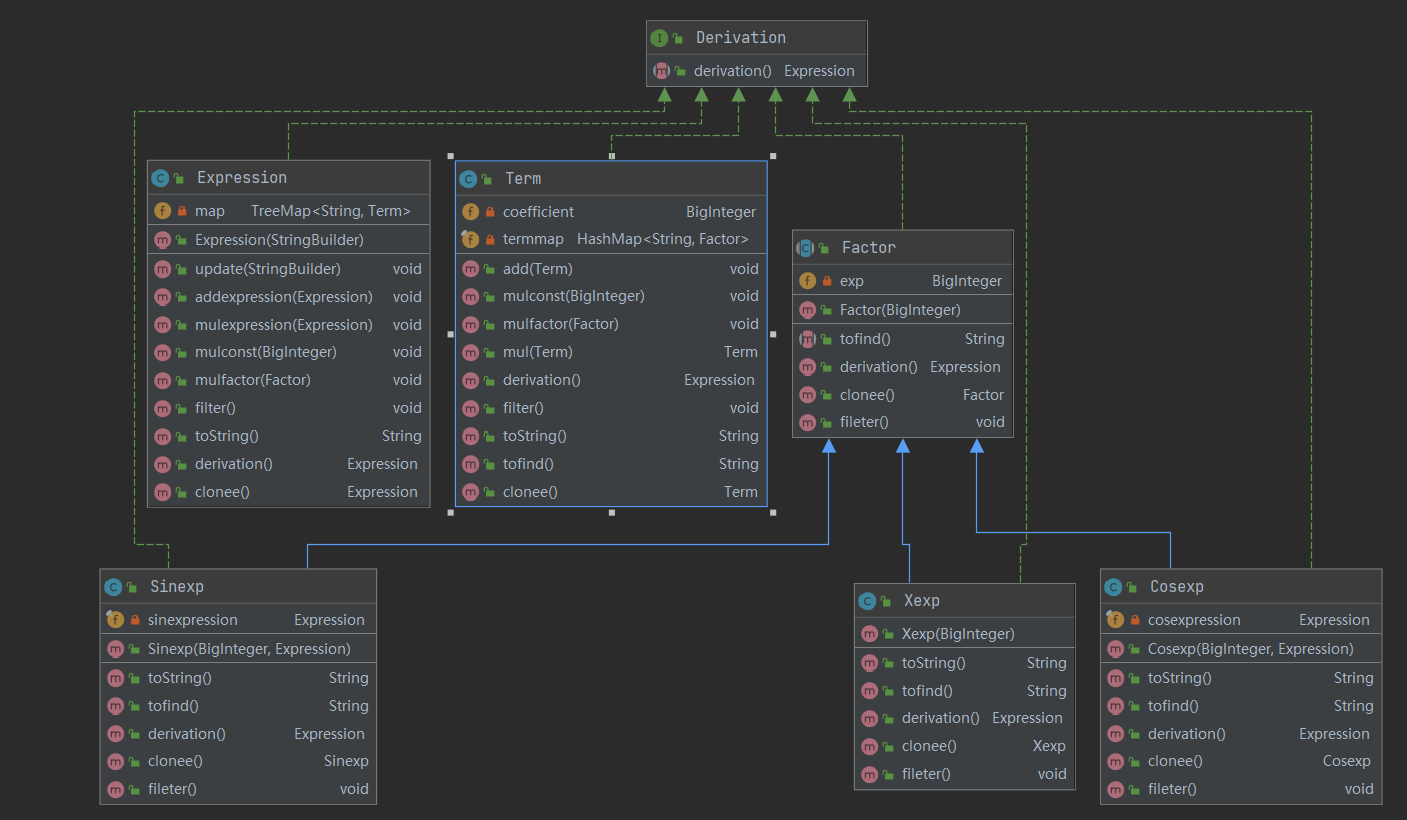The image size is (1407, 820).
Task: Select derivation() in the Factor class
Action: pyautogui.click(x=879, y=367)
